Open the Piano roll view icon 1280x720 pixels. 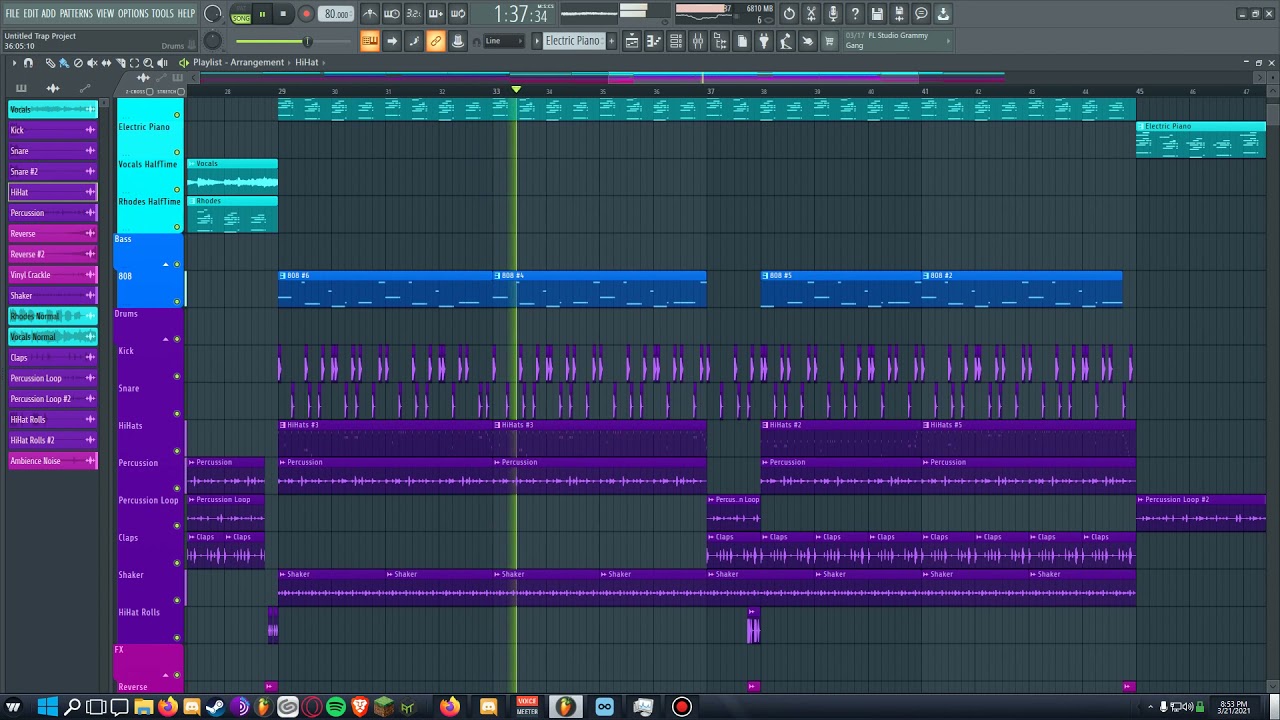click(x=654, y=41)
